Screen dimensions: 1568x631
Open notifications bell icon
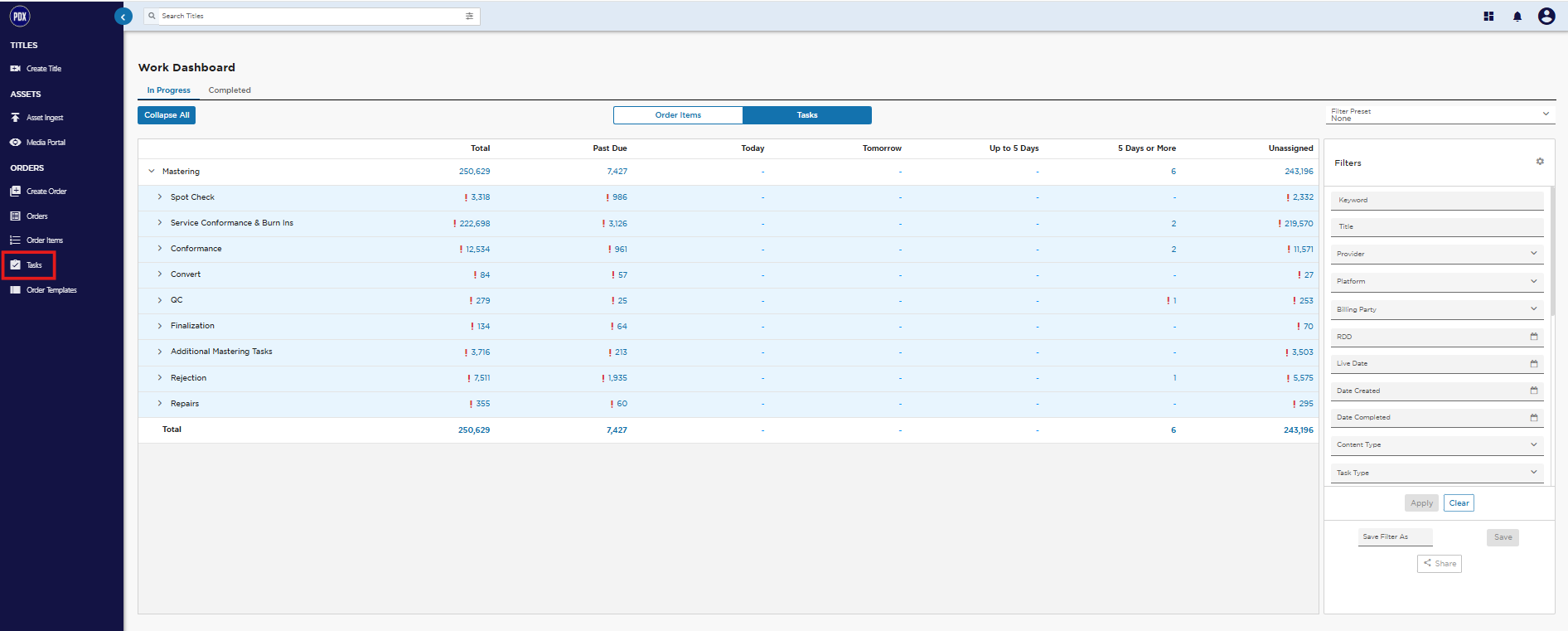(x=1517, y=17)
